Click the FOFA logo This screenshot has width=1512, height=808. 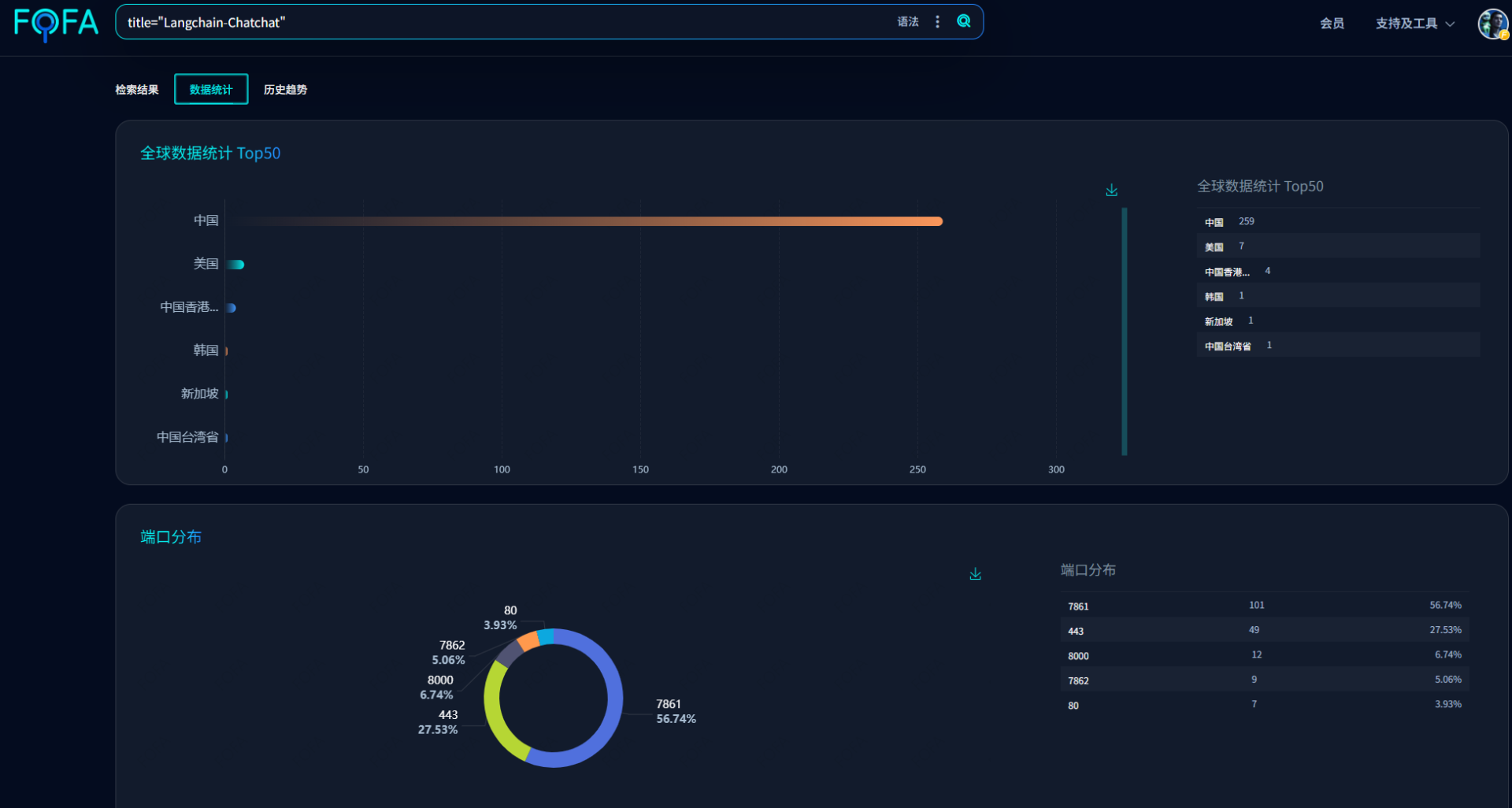point(56,23)
